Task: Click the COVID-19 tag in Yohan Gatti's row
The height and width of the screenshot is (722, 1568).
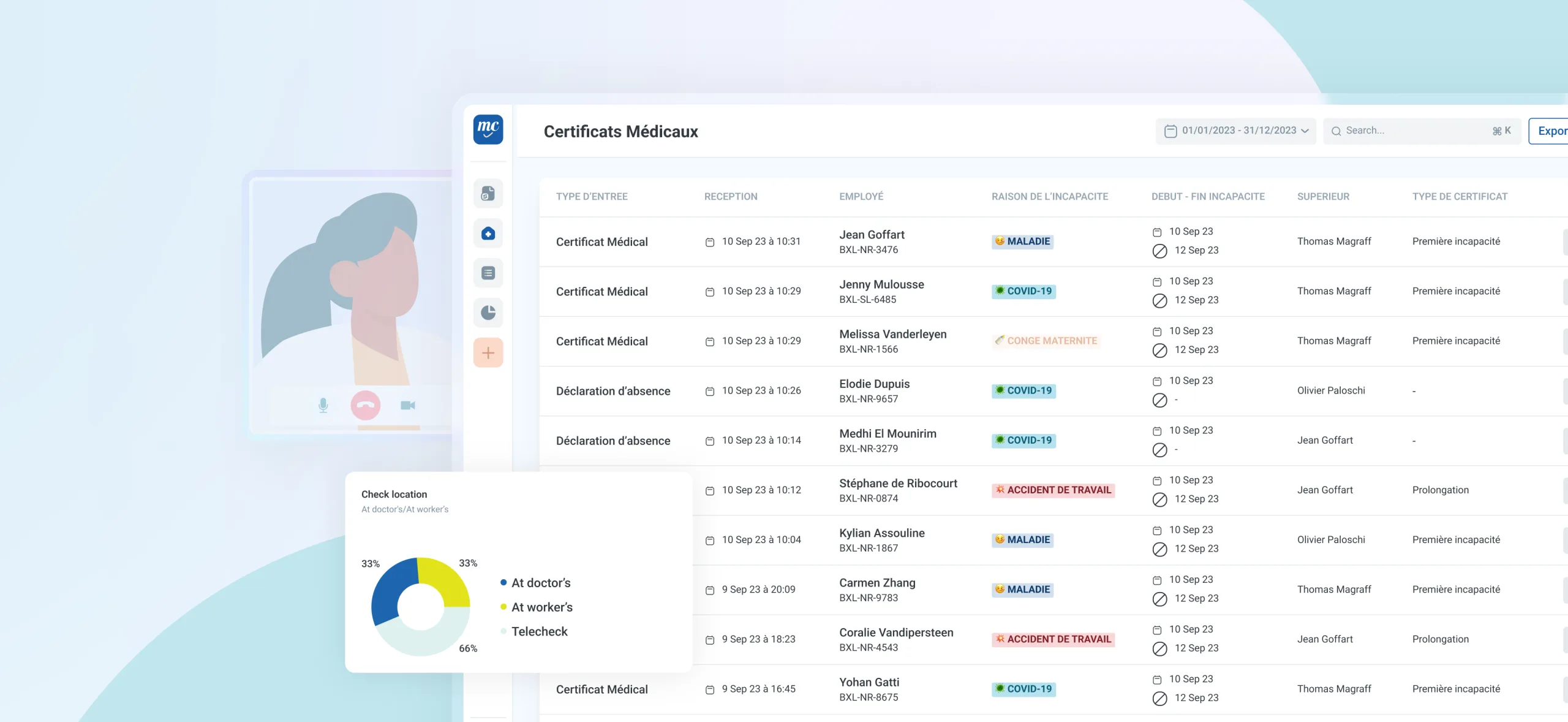Action: point(1023,689)
